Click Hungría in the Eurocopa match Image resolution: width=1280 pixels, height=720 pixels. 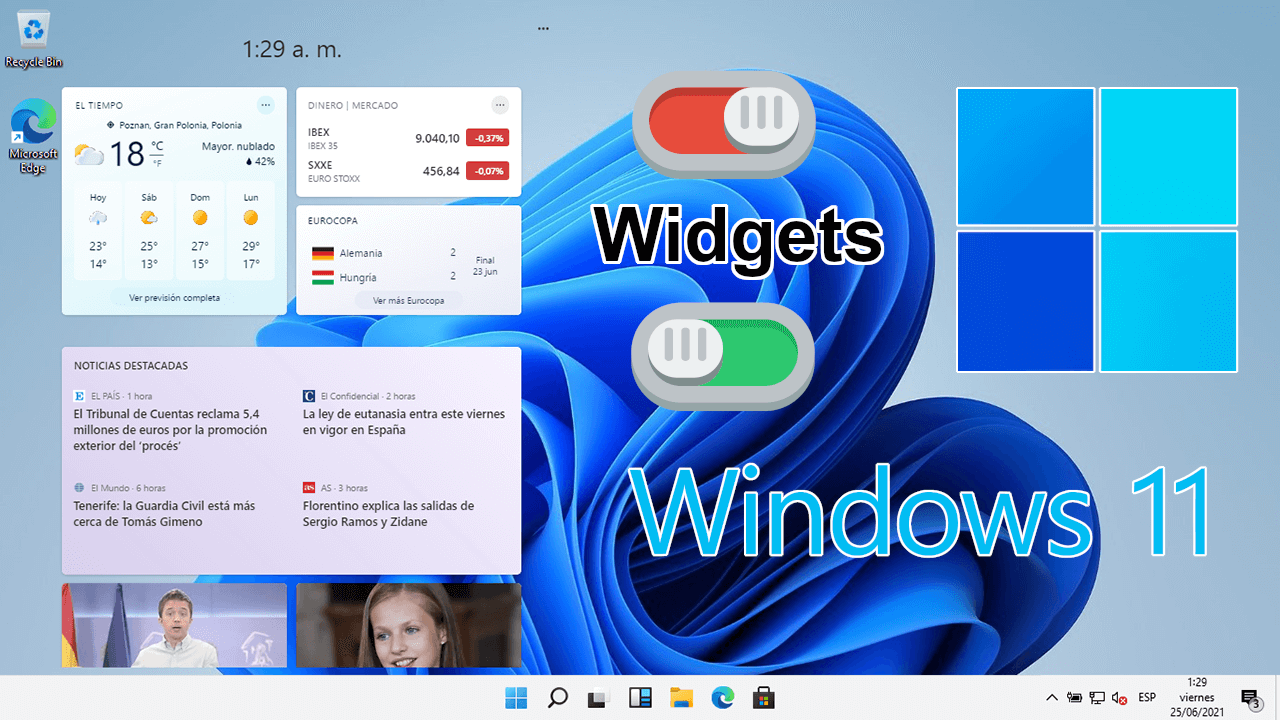[x=358, y=277]
